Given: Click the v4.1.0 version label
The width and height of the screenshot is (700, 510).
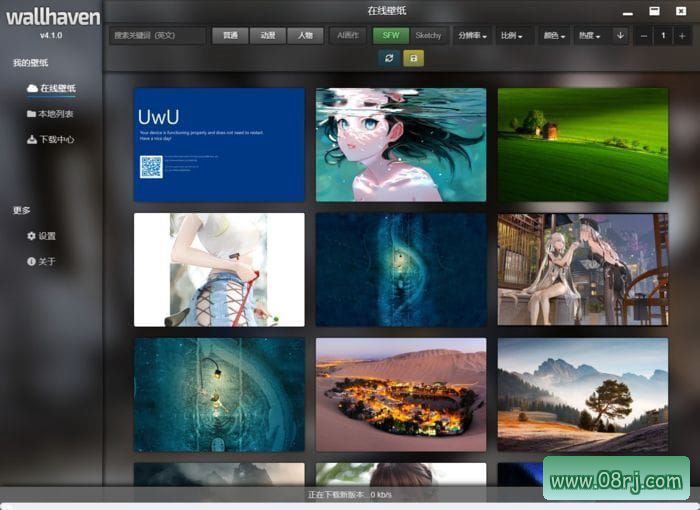Looking at the screenshot, I should (51, 35).
